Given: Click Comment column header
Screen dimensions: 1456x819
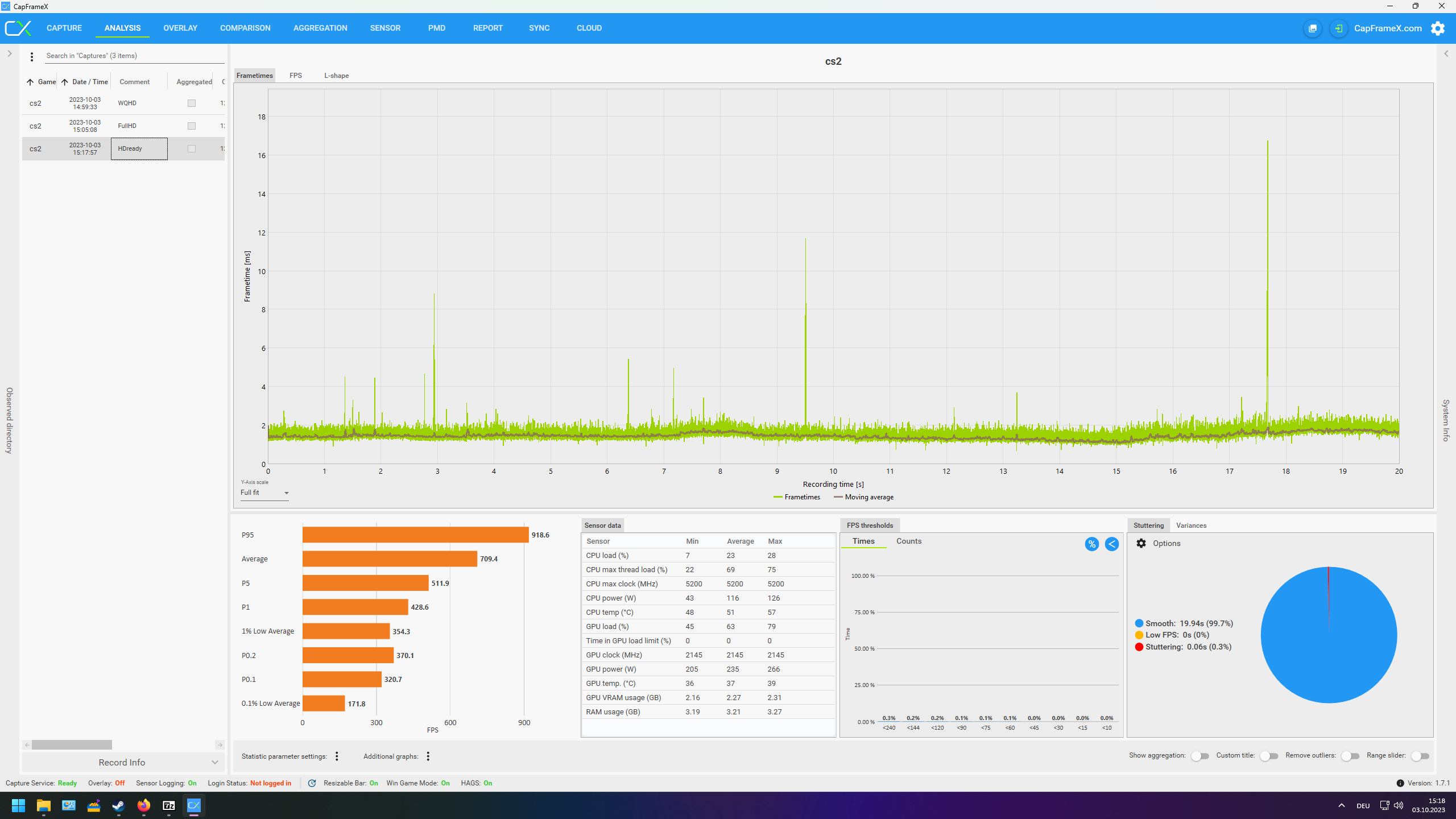Looking at the screenshot, I should (135, 82).
